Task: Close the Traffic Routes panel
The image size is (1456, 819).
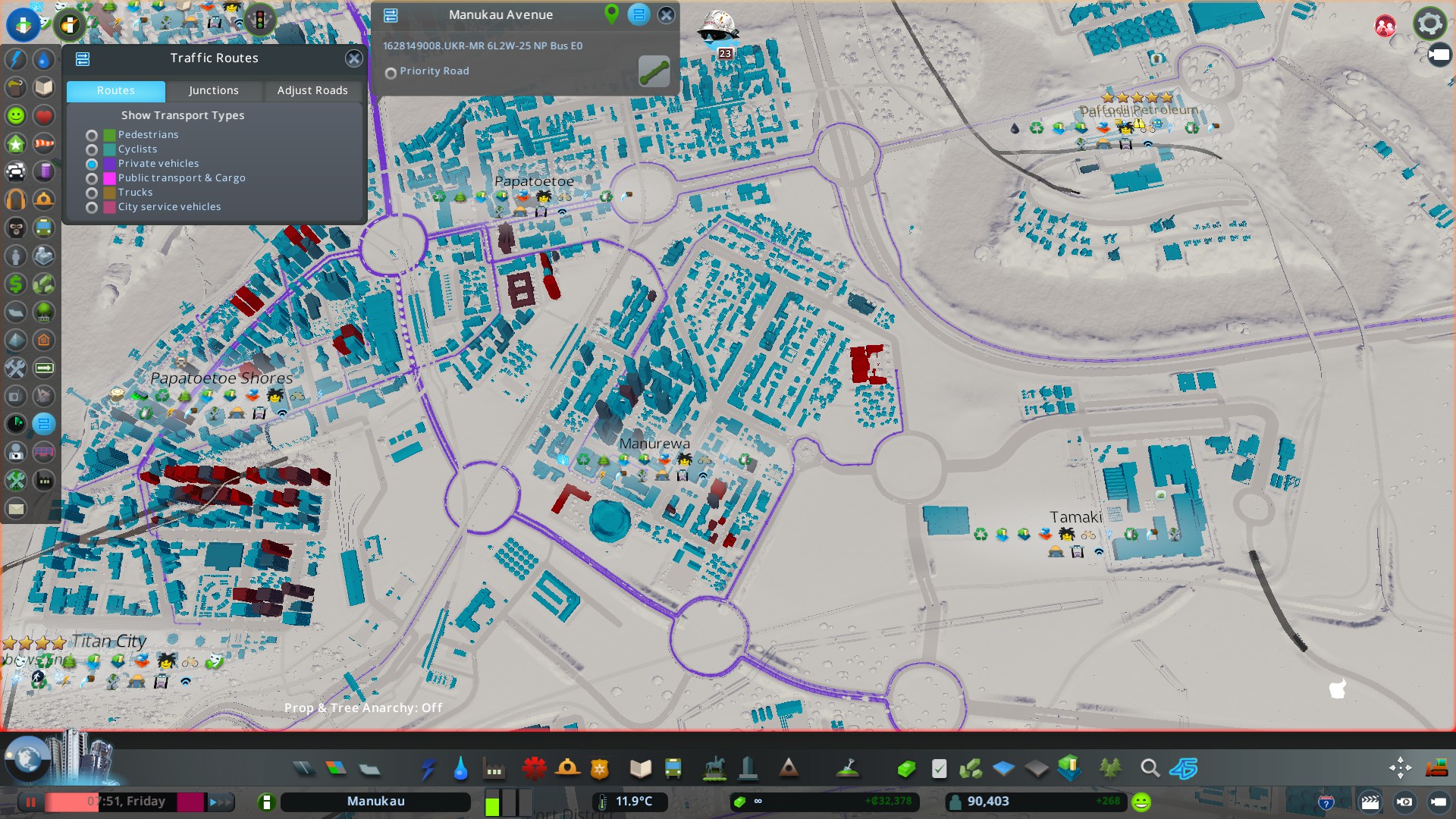Action: (x=353, y=58)
